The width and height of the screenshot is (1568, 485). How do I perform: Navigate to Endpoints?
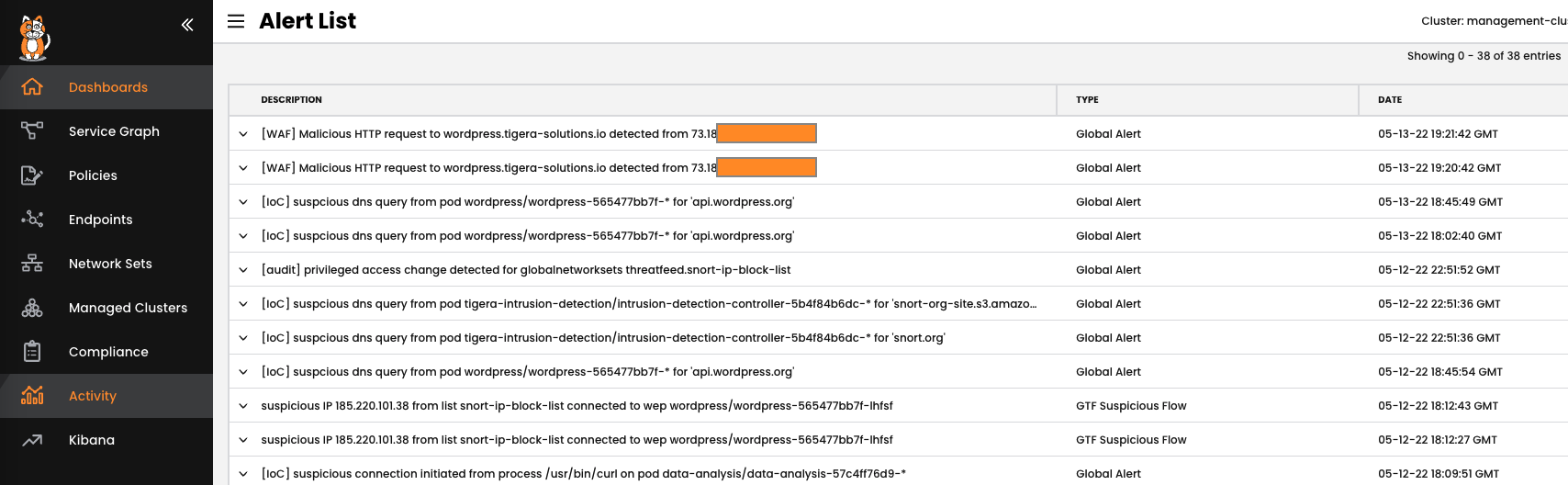106,220
